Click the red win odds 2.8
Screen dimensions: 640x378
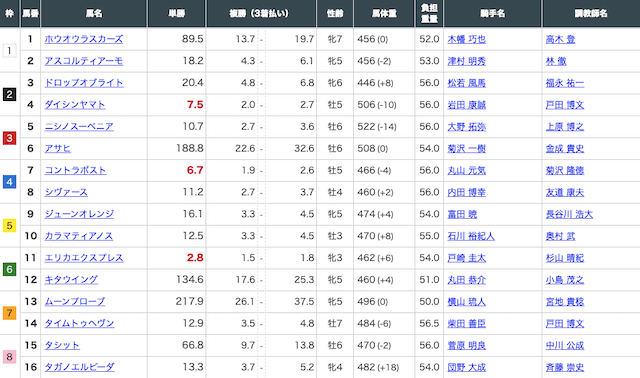tap(195, 258)
